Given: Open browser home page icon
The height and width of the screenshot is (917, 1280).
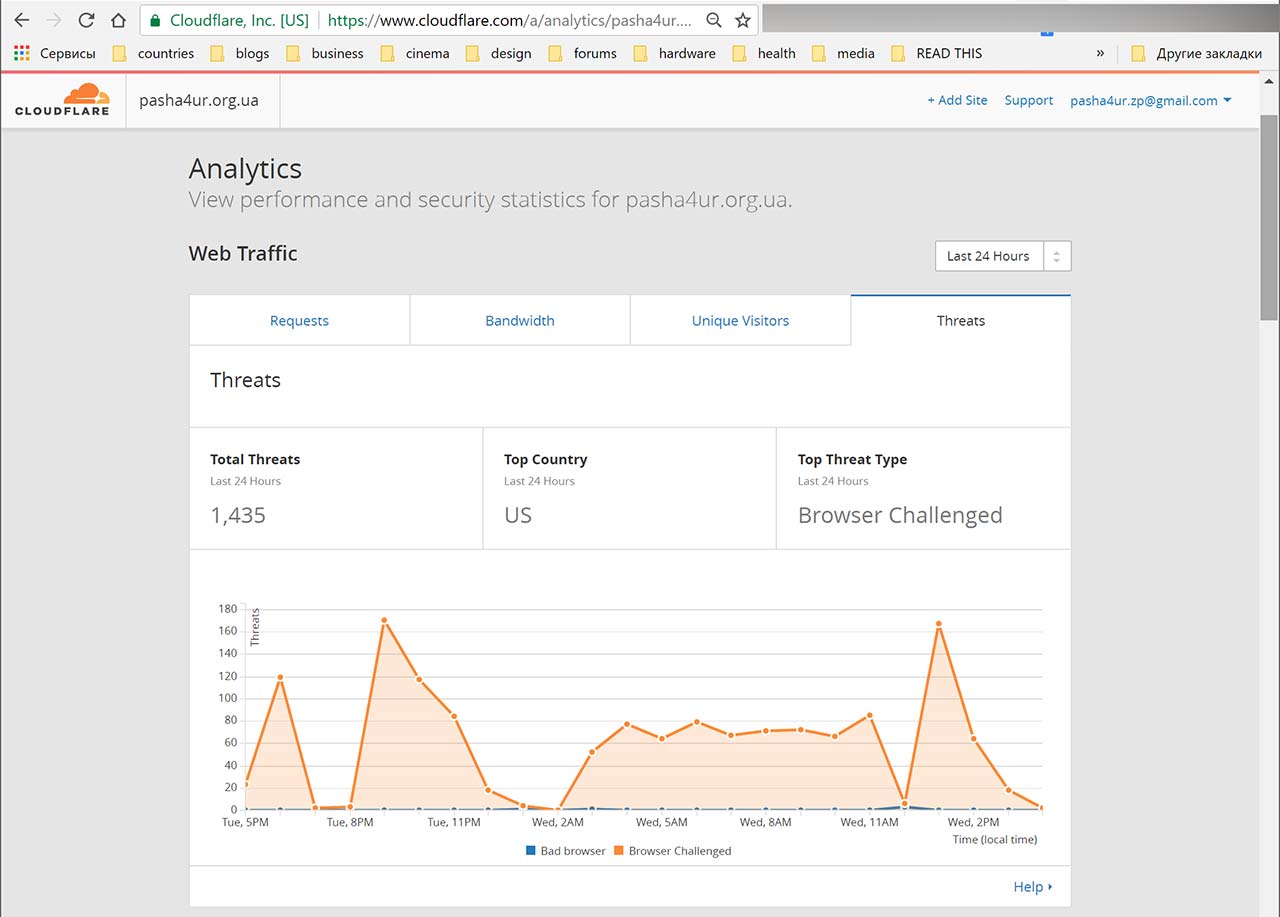Looking at the screenshot, I should (x=119, y=20).
